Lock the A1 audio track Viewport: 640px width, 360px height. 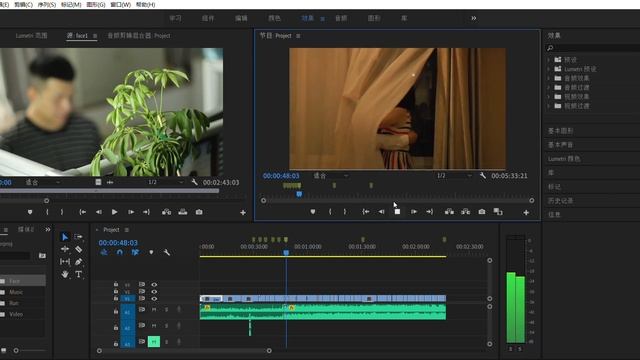pyautogui.click(x=116, y=311)
